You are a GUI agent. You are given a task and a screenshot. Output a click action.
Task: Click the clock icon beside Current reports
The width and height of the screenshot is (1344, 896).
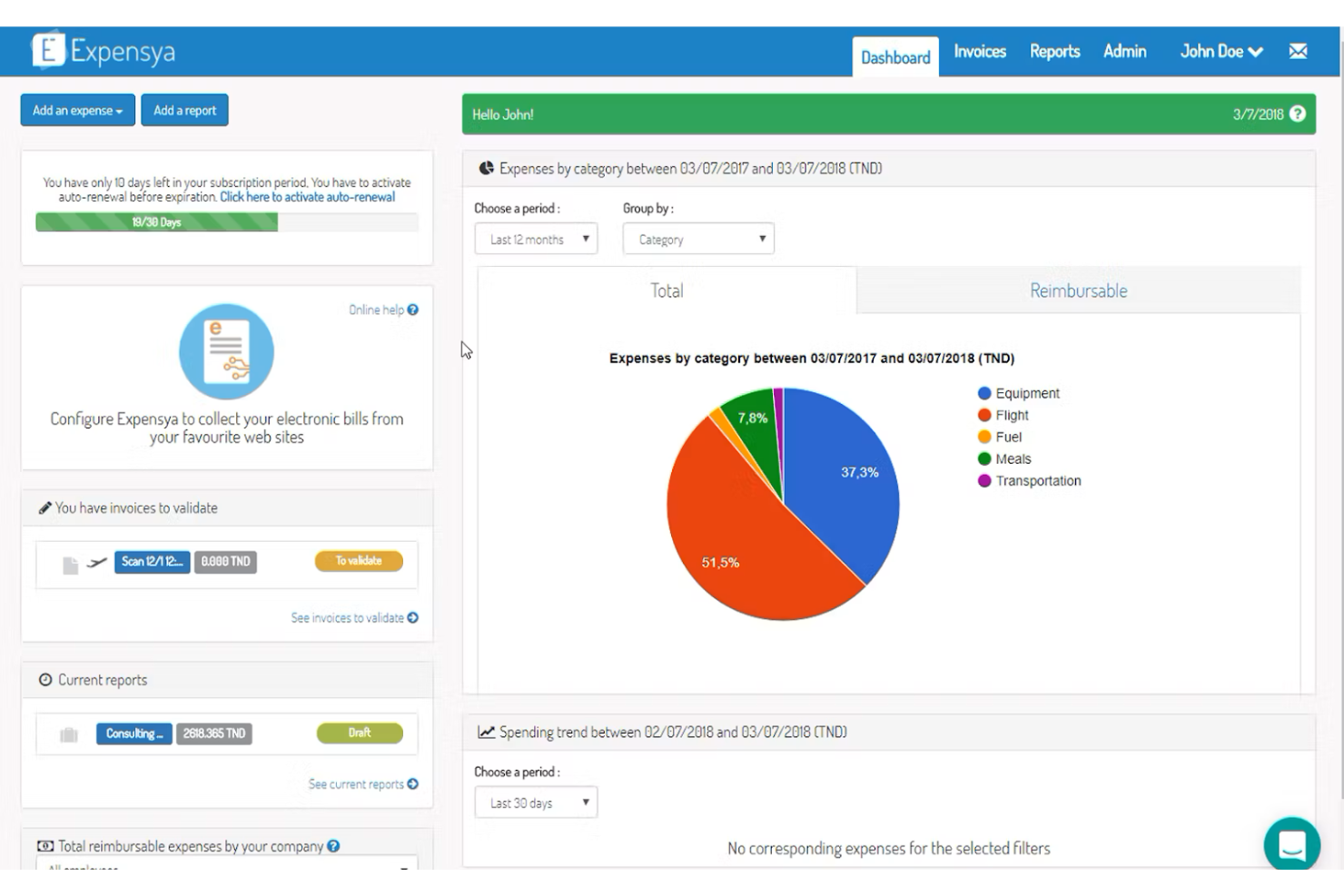[45, 680]
